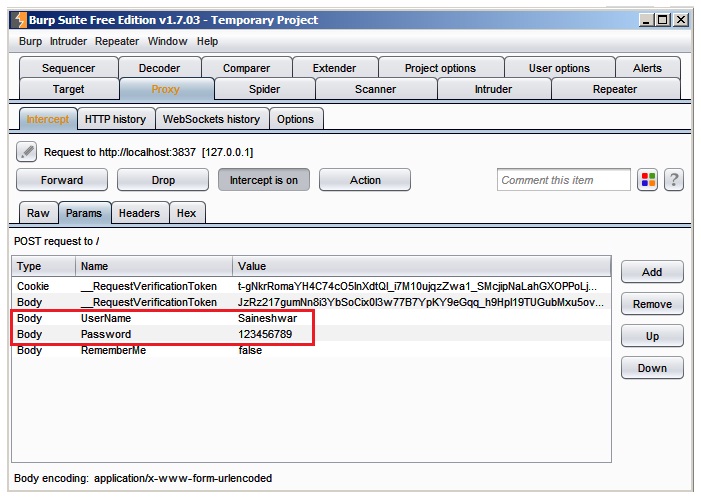
Task: Click the pencil edit icon beside request URL
Action: (26, 152)
